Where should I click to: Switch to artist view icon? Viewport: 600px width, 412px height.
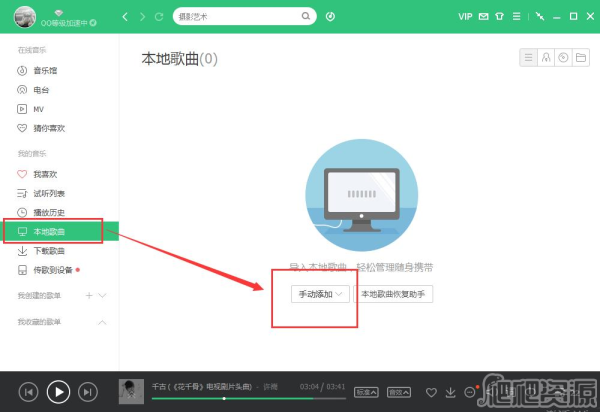pyautogui.click(x=546, y=57)
